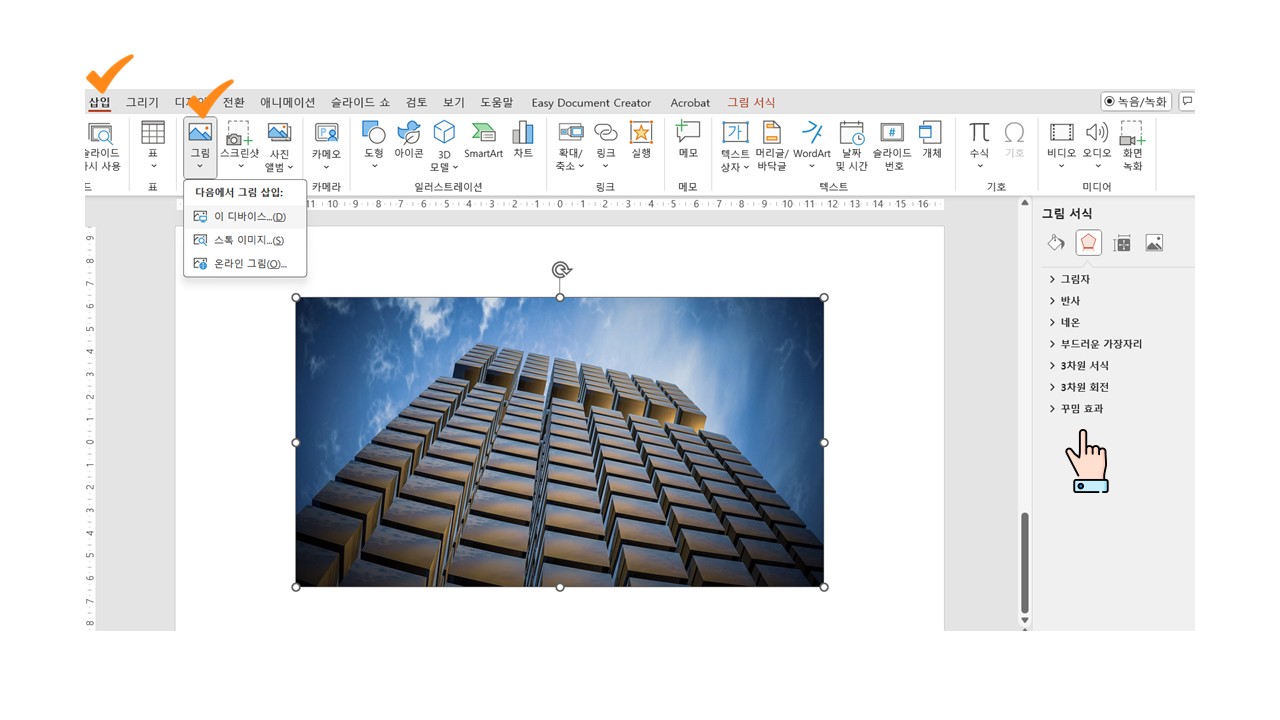Open 머리글/바닥글 (Header/Footer) settings
Screen dimensions: 1280x720
772,147
